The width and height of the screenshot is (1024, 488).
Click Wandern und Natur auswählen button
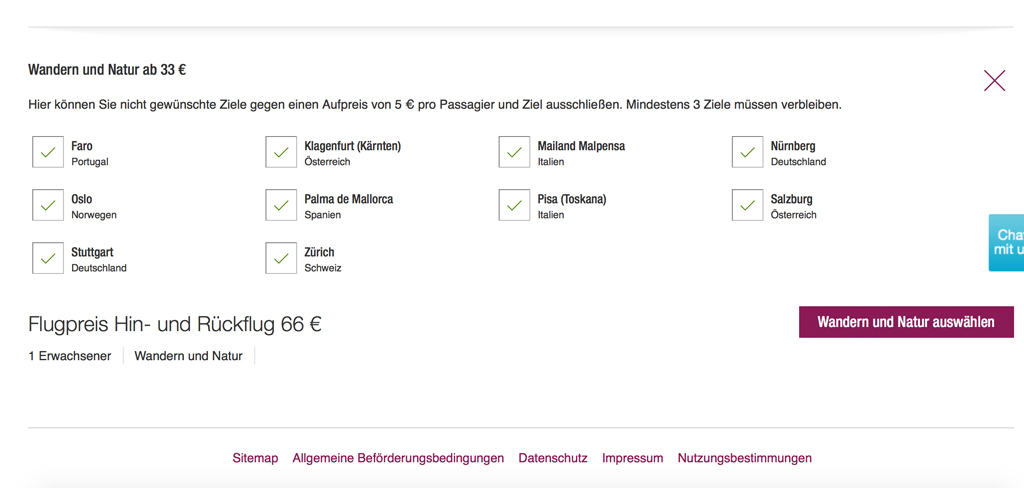coord(905,322)
